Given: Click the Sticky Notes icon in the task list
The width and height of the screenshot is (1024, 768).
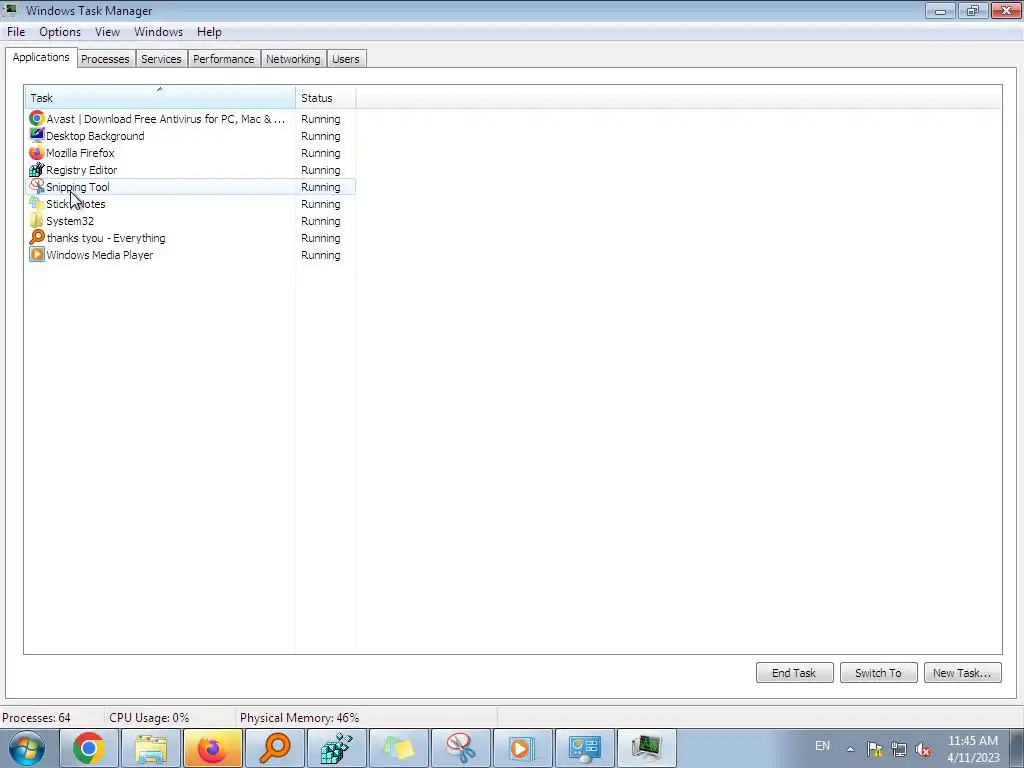Looking at the screenshot, I should 37,204.
